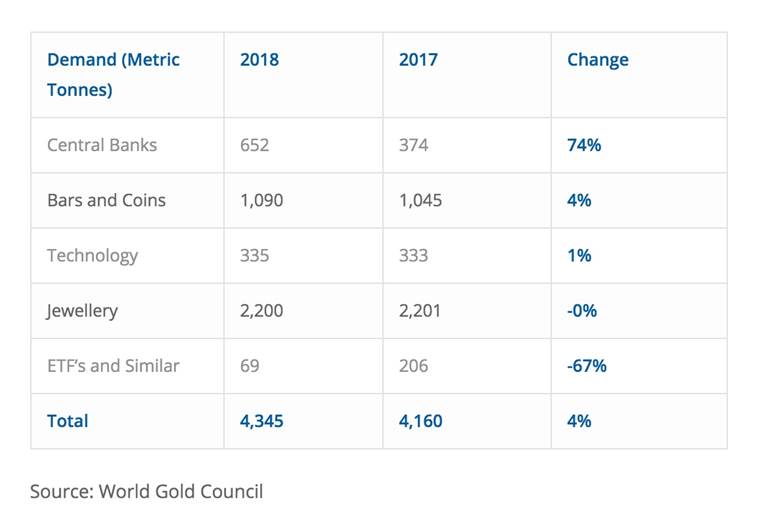Click the Total row label

pyautogui.click(x=67, y=421)
